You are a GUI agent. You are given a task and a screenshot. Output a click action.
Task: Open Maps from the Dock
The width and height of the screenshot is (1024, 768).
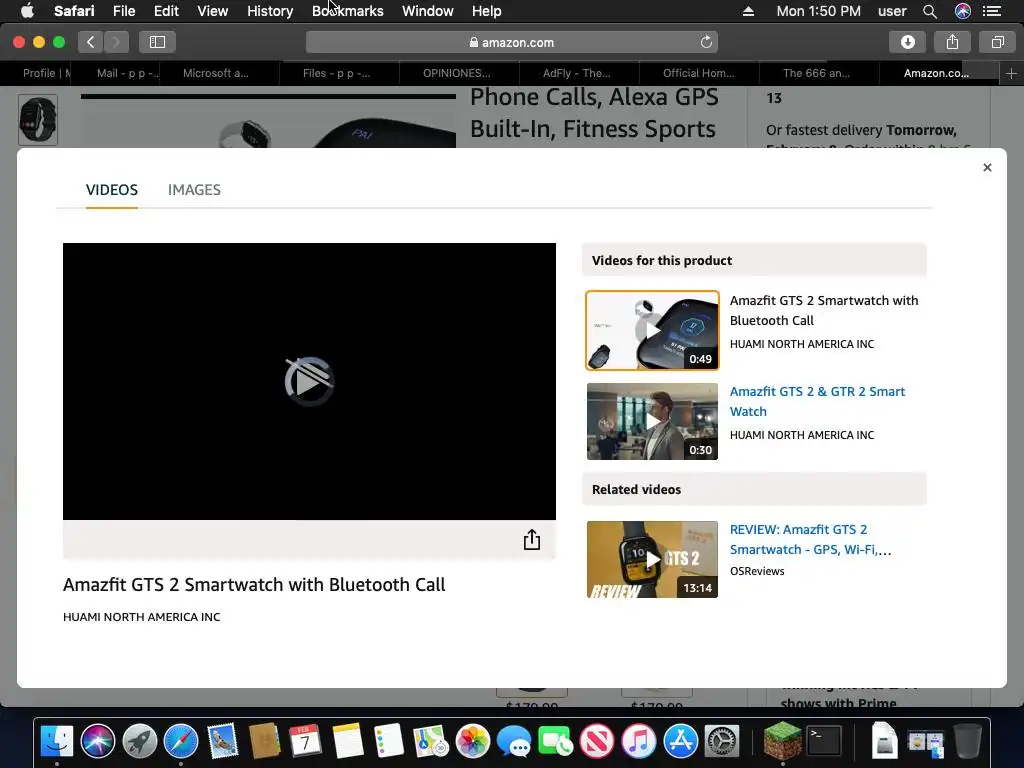coord(430,741)
